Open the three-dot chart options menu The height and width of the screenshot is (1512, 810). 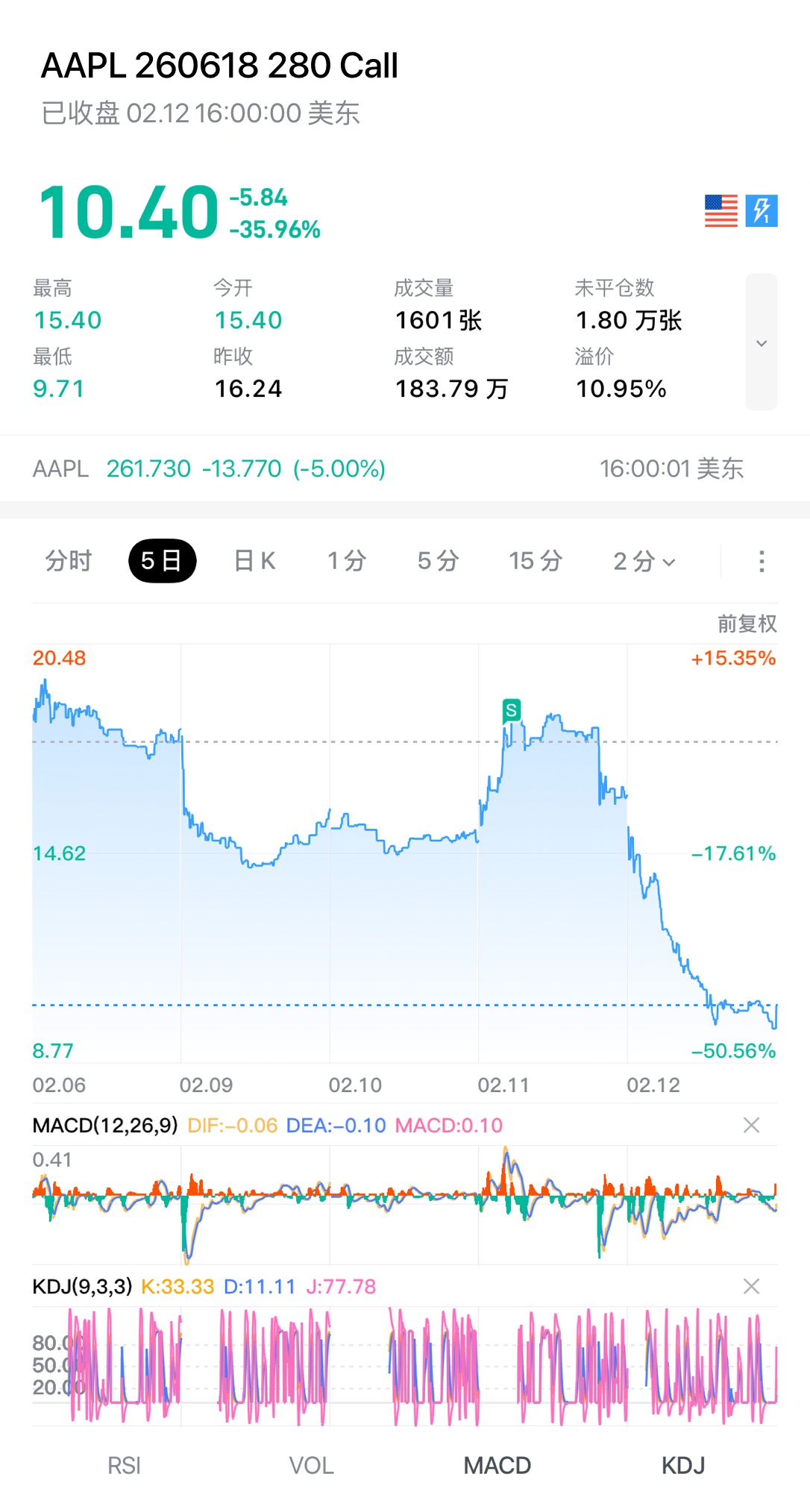pyautogui.click(x=761, y=561)
